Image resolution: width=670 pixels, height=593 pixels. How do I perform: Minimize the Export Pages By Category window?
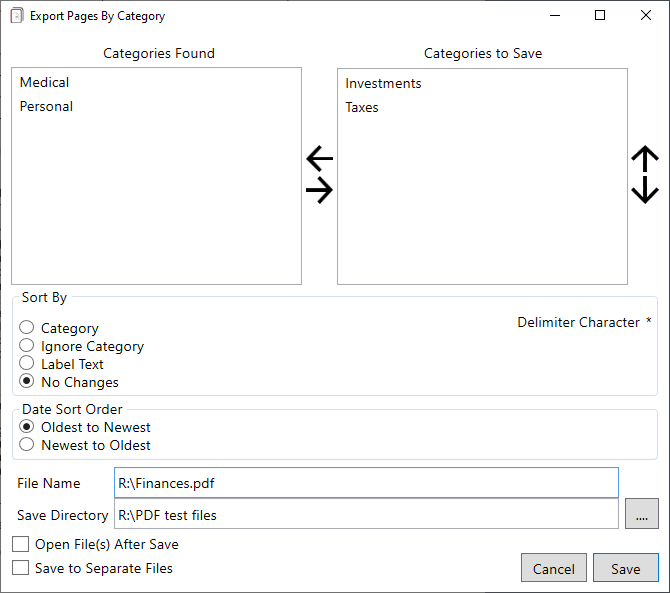point(555,15)
